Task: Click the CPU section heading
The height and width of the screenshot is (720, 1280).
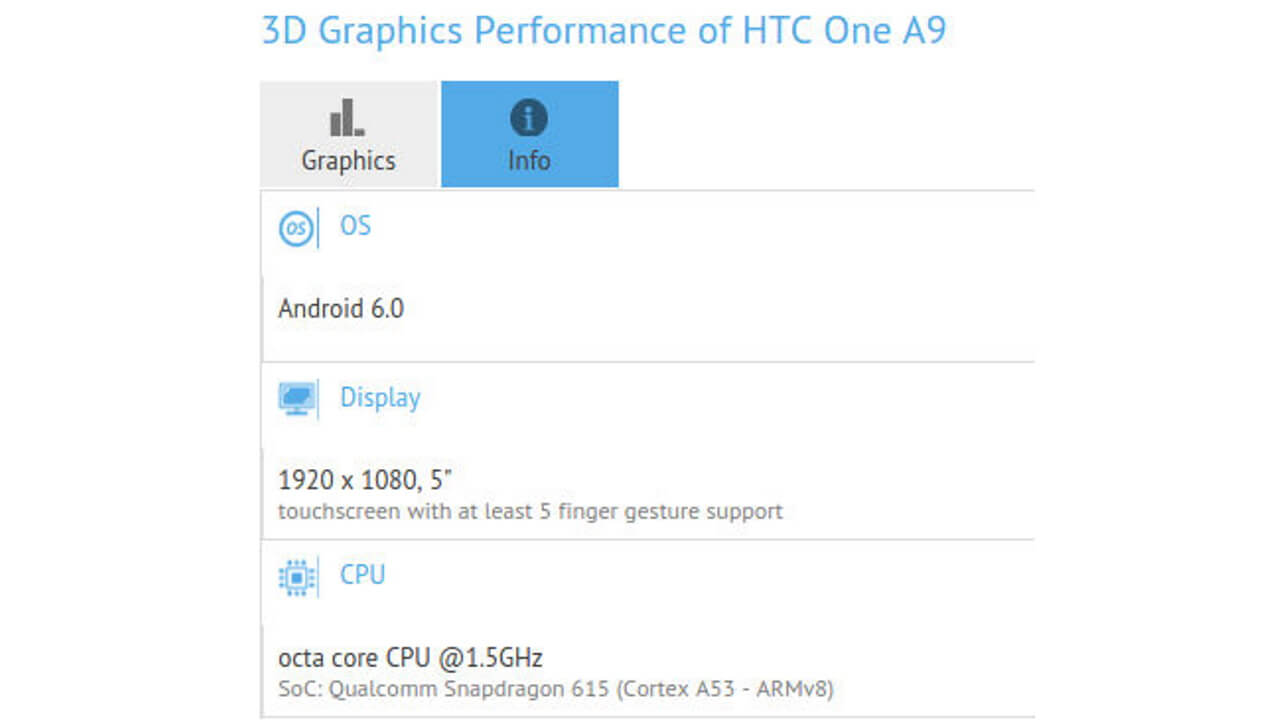Action: pyautogui.click(x=363, y=575)
